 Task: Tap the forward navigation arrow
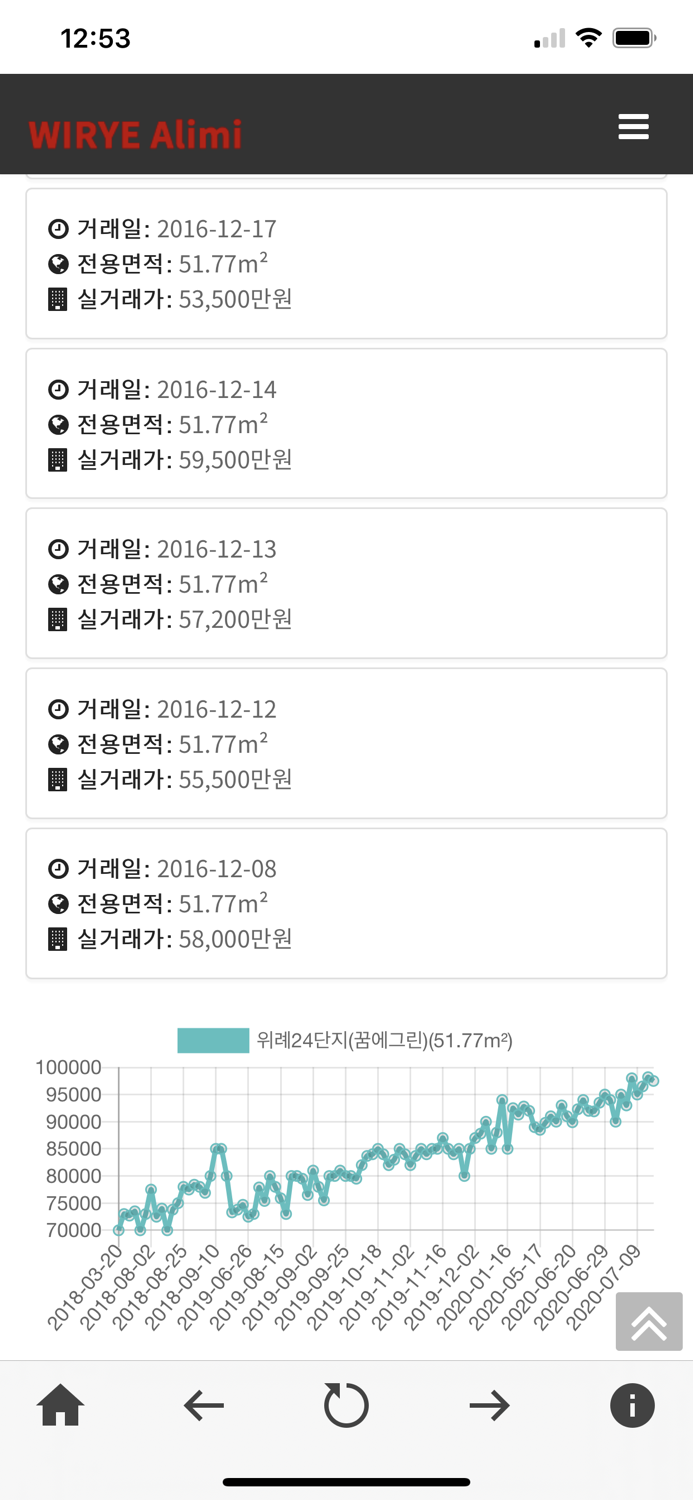coord(489,1405)
